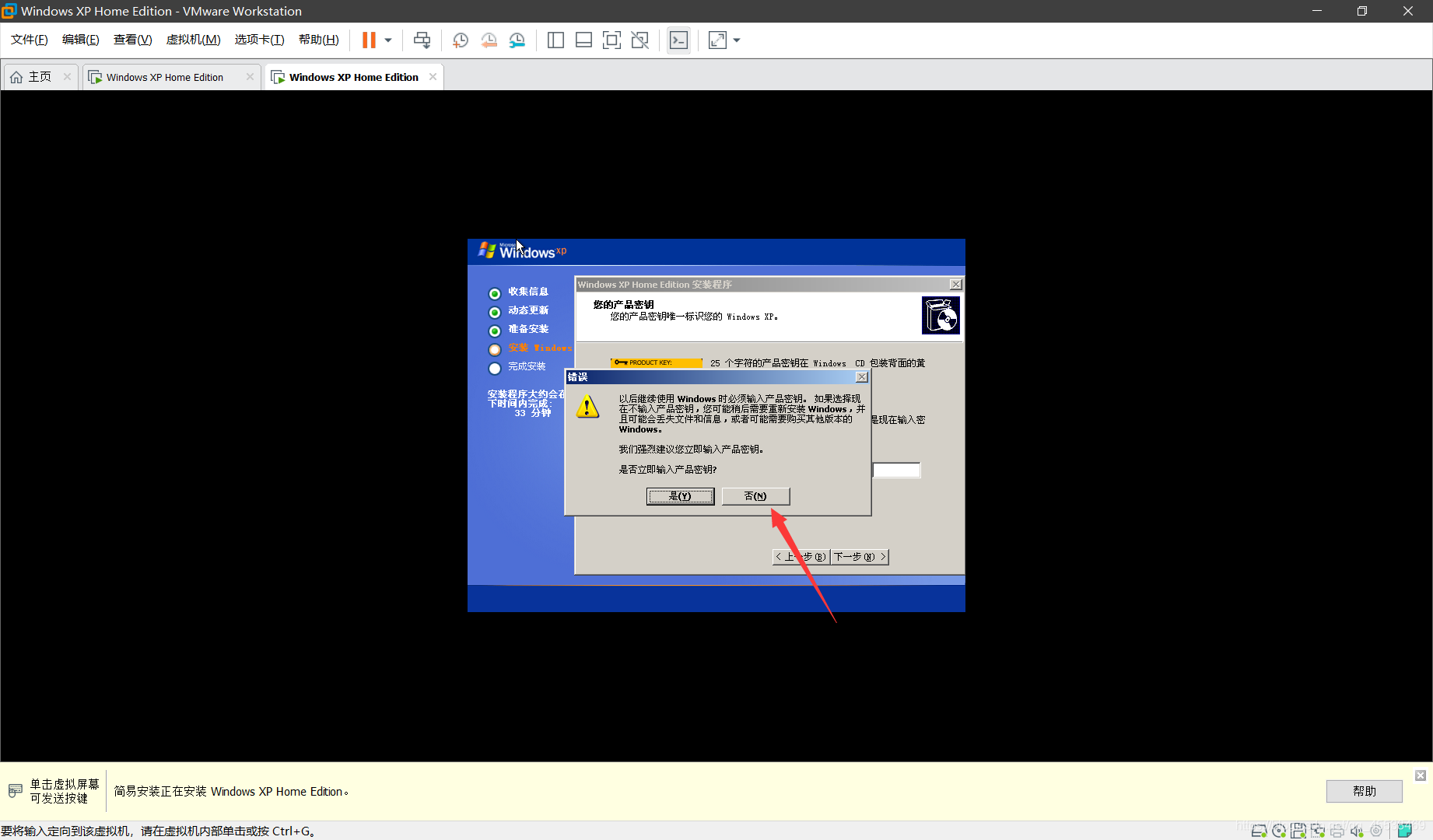Click the hard disk status bar icon

click(x=1259, y=831)
